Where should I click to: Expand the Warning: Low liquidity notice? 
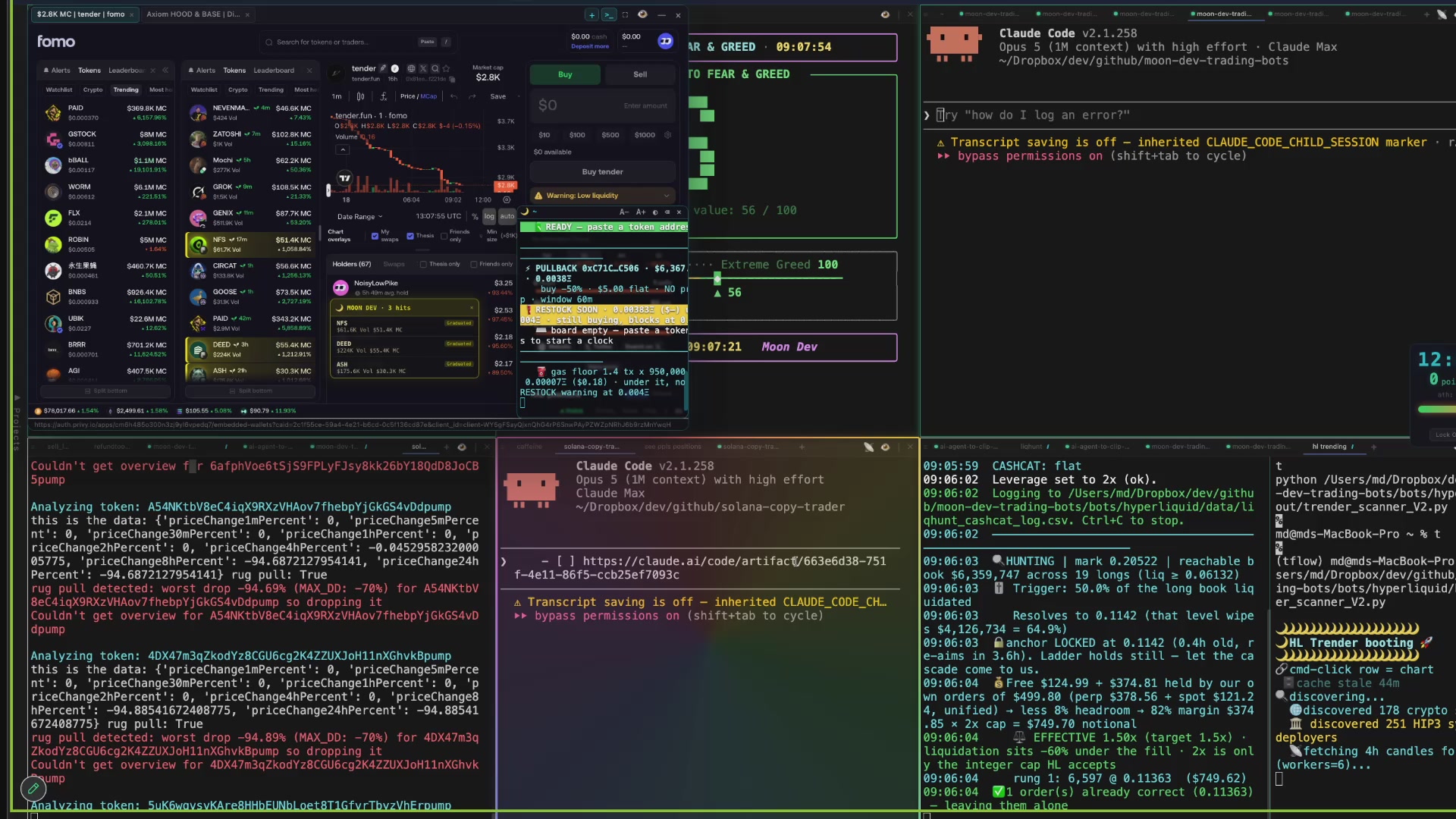tap(602, 196)
